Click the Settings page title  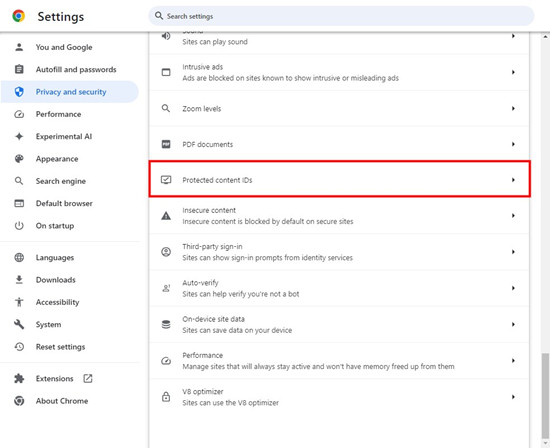tap(61, 16)
